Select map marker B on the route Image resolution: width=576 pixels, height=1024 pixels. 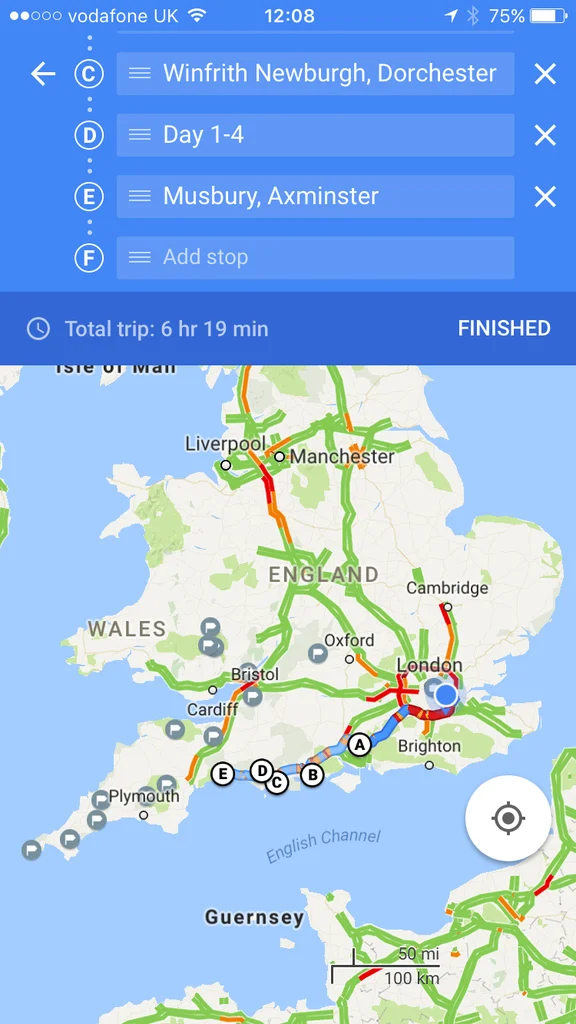312,775
